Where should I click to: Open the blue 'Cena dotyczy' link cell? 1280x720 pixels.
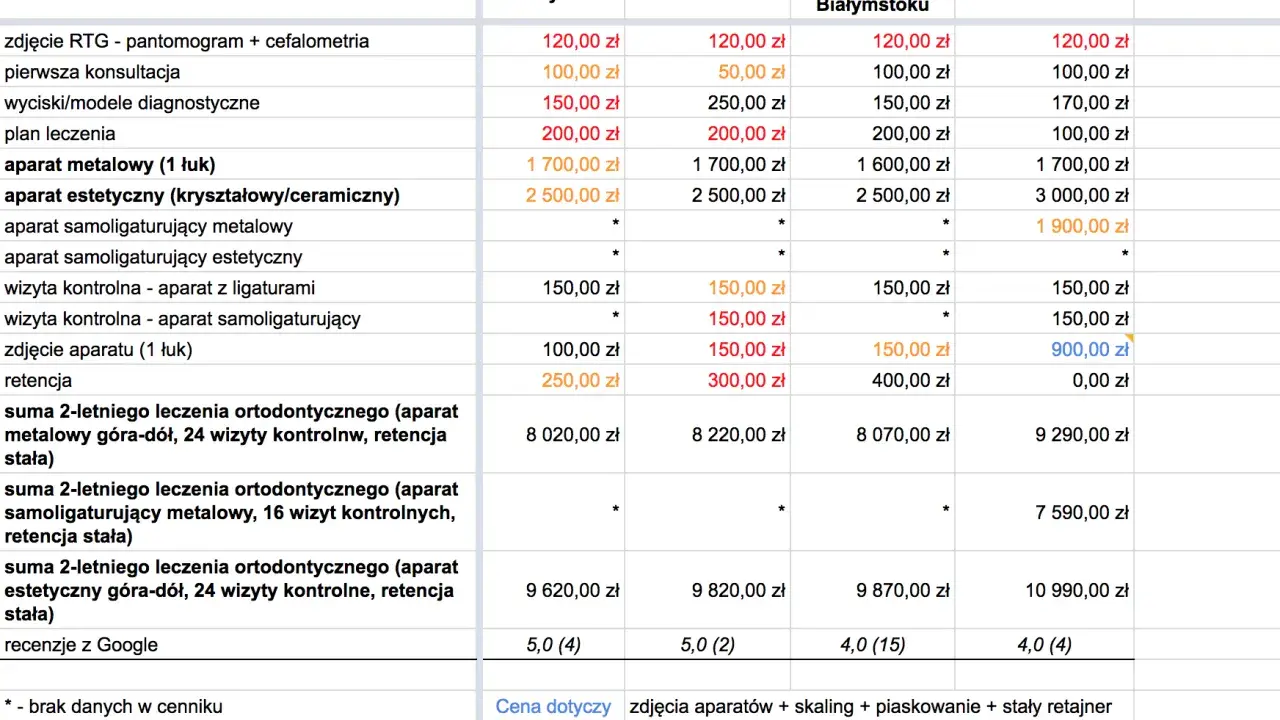click(x=553, y=706)
